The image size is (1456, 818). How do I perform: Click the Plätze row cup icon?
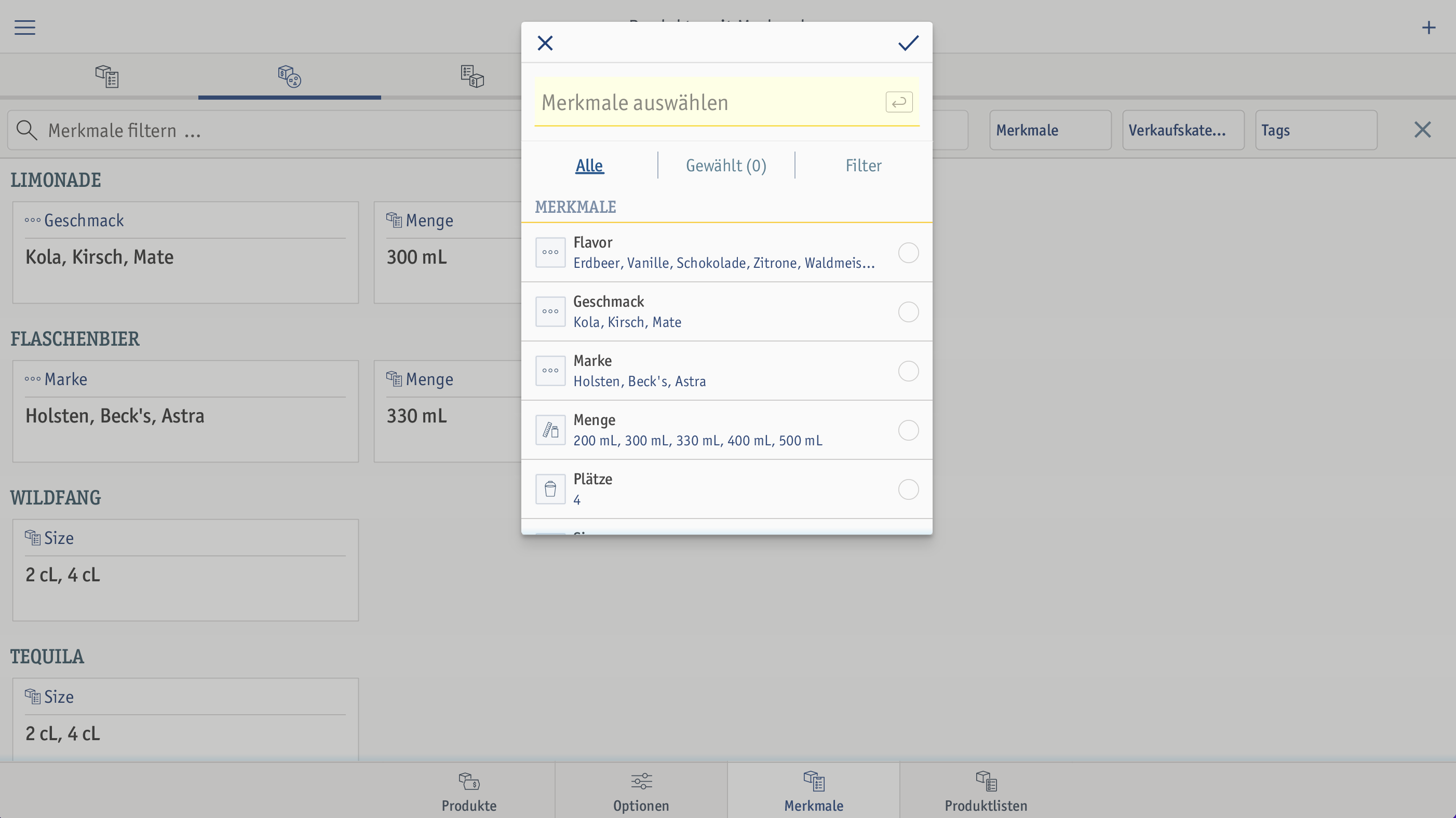click(550, 489)
